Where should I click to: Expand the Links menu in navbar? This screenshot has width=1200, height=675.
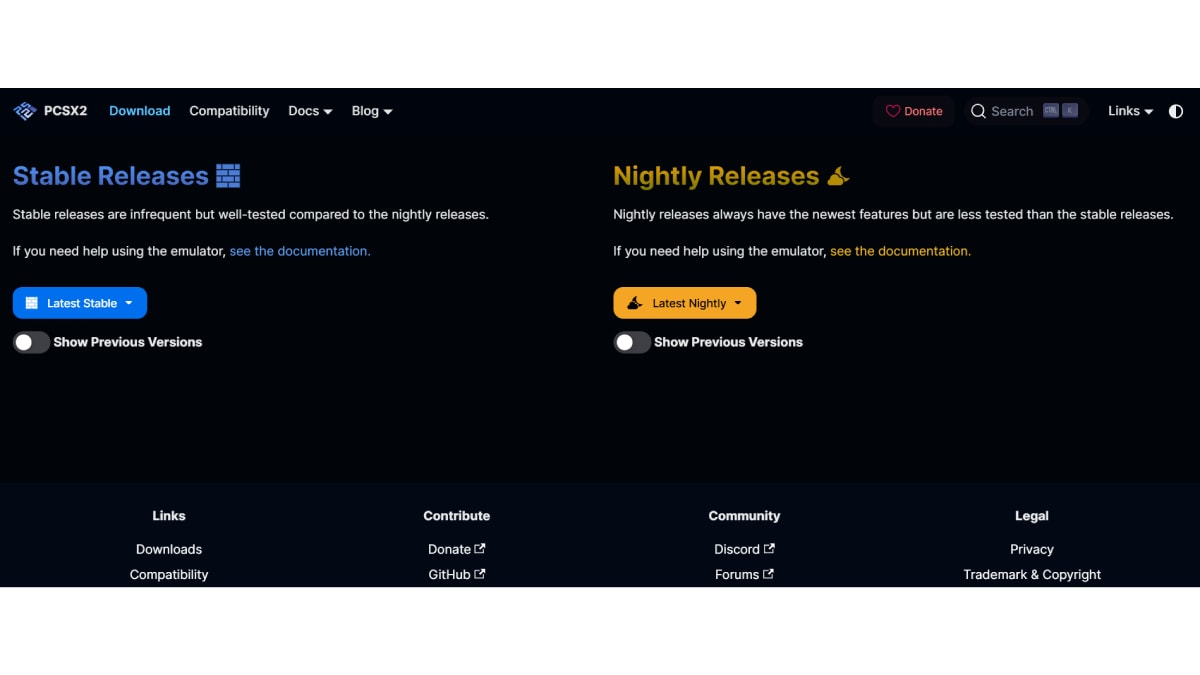pyautogui.click(x=1130, y=111)
